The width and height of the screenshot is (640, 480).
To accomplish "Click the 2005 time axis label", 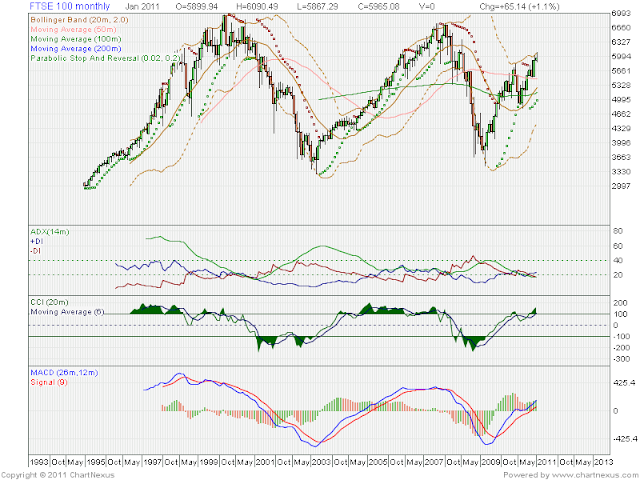I will [x=378, y=462].
